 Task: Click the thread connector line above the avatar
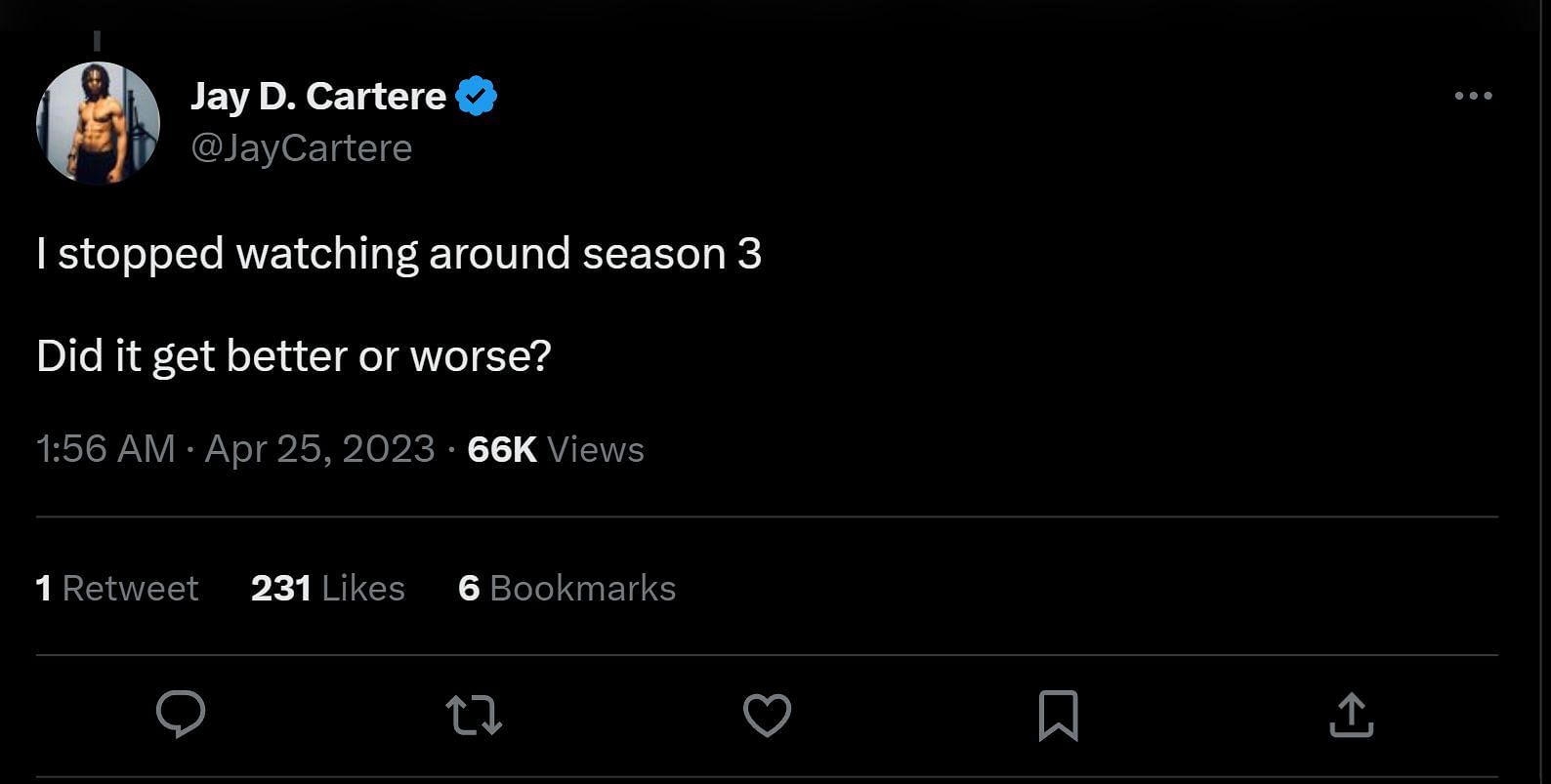pos(98,41)
